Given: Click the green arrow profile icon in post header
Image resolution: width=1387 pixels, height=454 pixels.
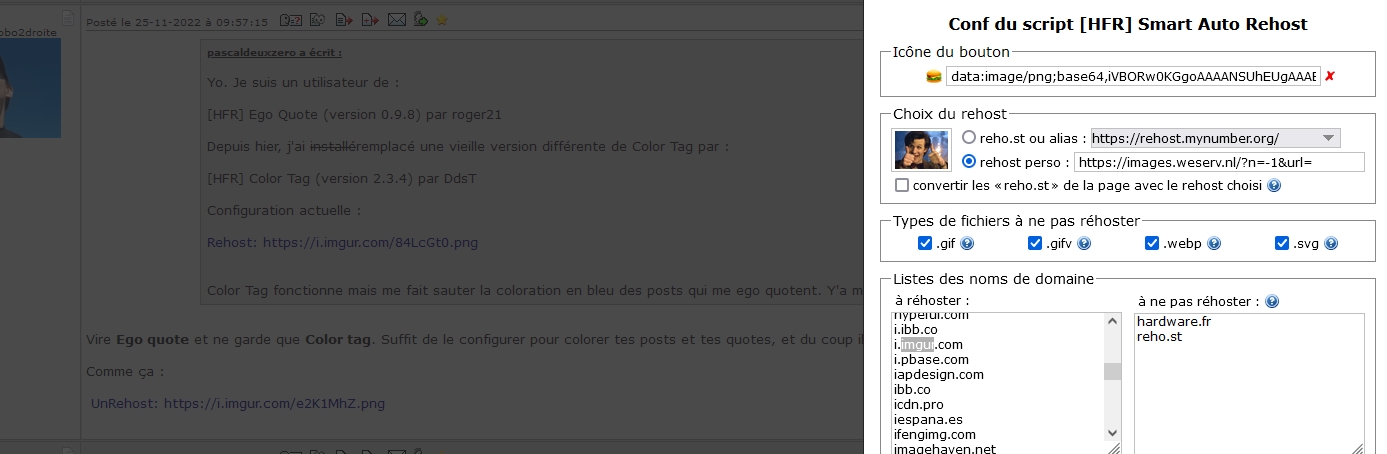Looking at the screenshot, I should [421, 19].
